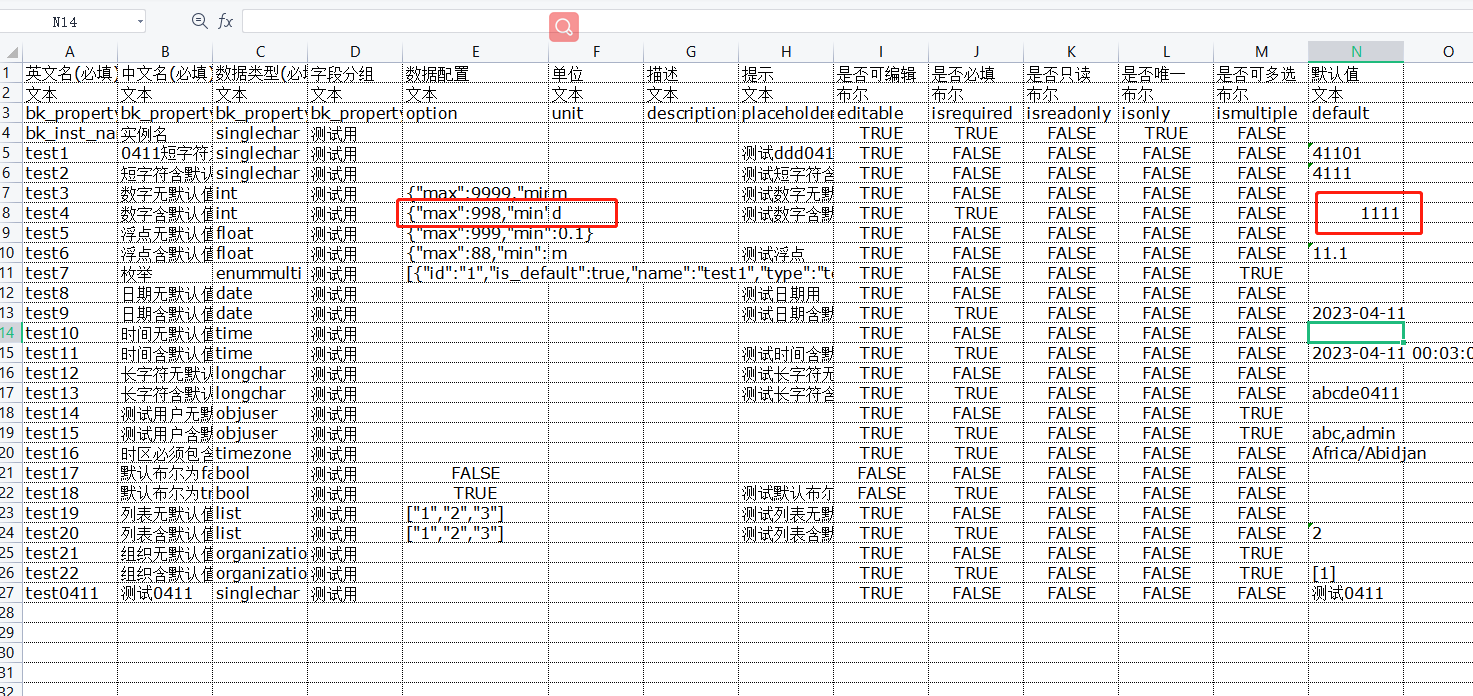Select the 'test10' cell

(69, 333)
